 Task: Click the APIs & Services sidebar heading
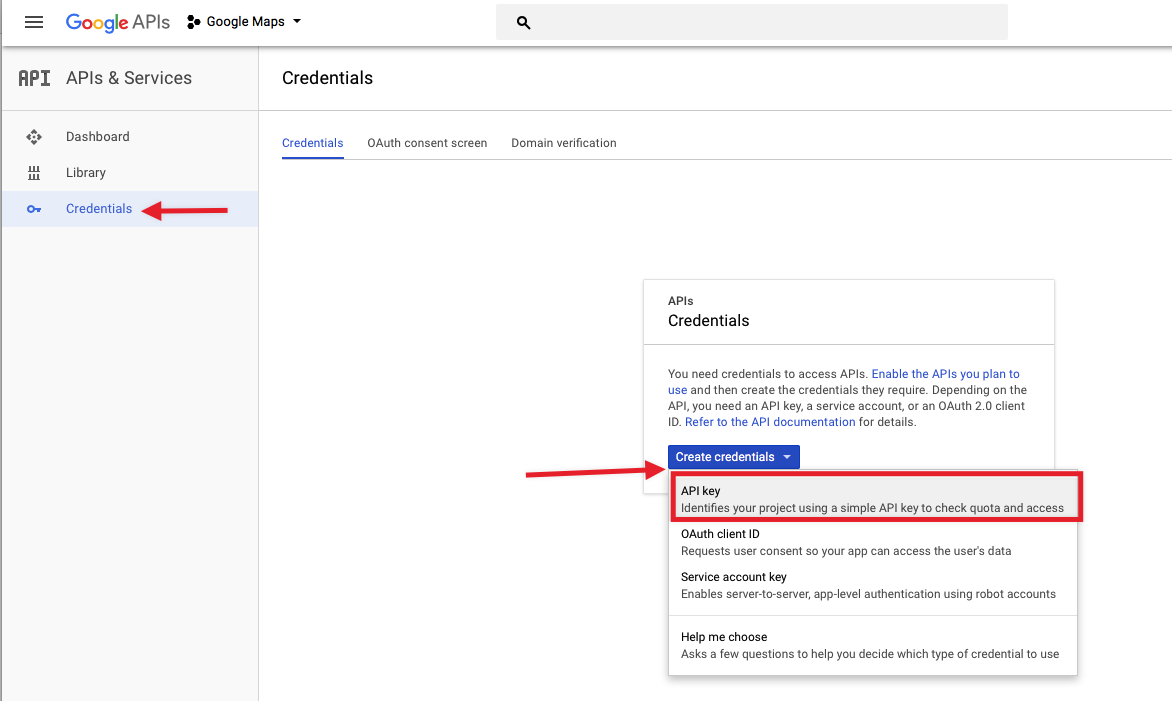(129, 78)
